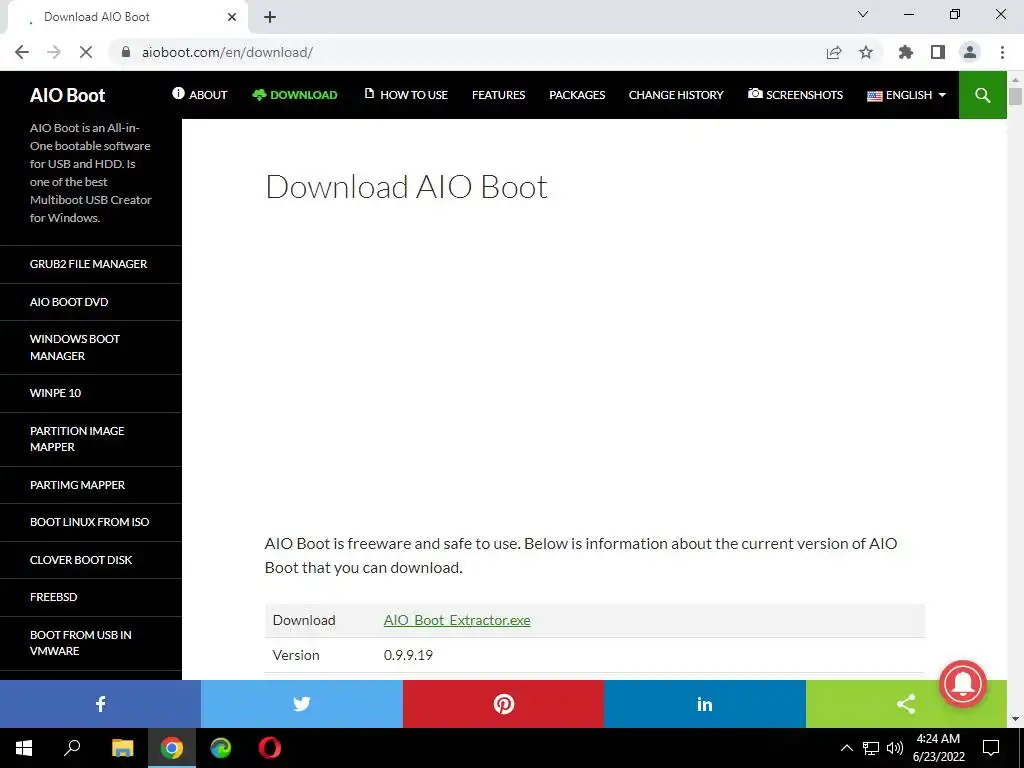Click the page vertical scrollbar thumb

1015,96
